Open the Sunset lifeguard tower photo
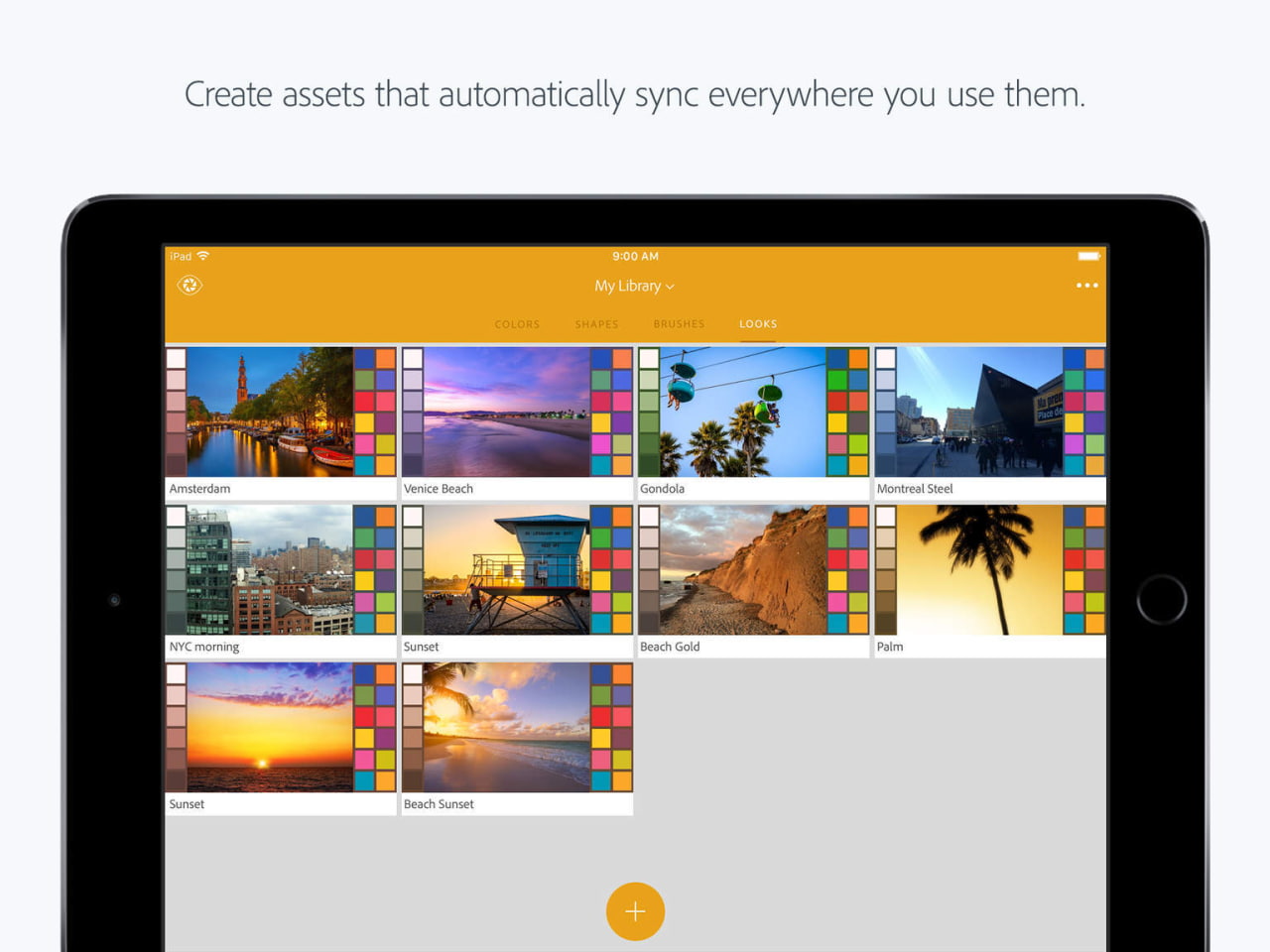The image size is (1270, 952). point(506,570)
